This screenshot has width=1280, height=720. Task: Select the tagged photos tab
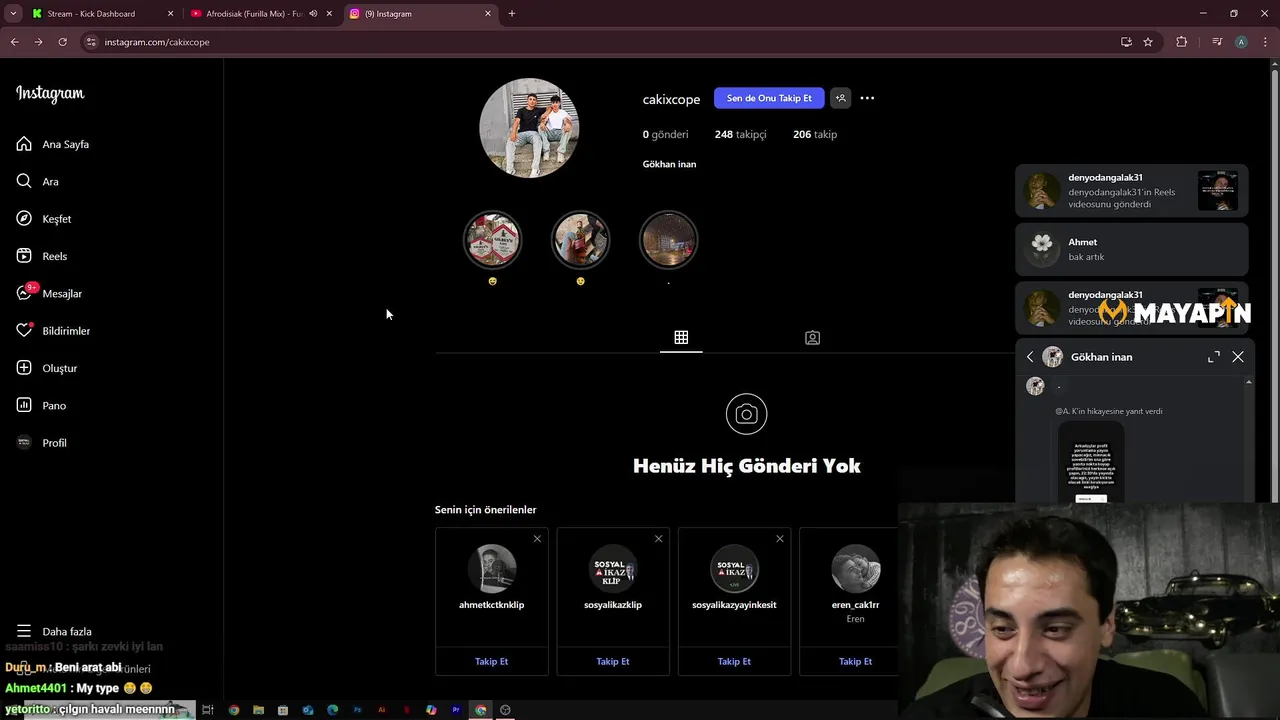tap(812, 338)
